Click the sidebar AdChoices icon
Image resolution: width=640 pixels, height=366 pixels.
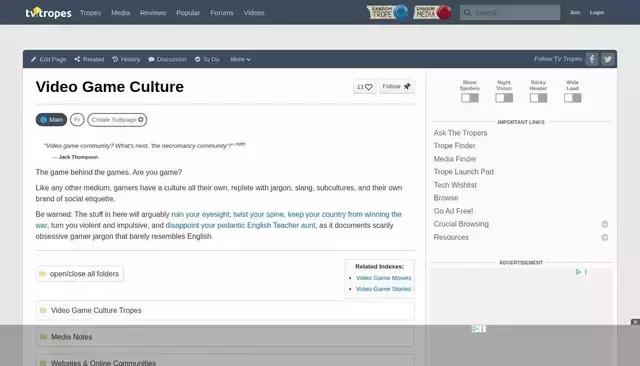coord(578,272)
